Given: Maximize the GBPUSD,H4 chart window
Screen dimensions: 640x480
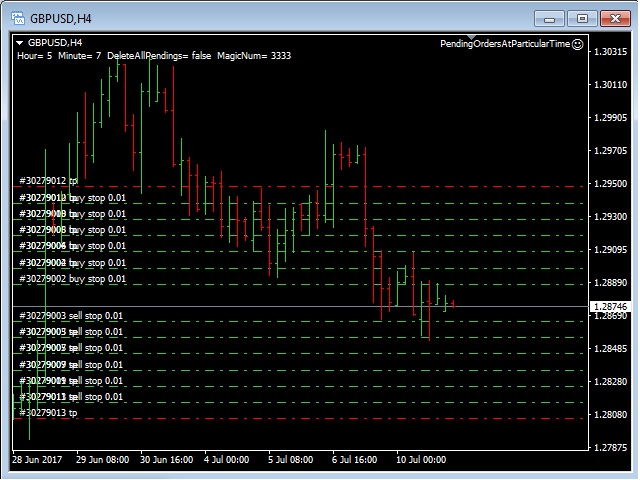Looking at the screenshot, I should point(581,18).
